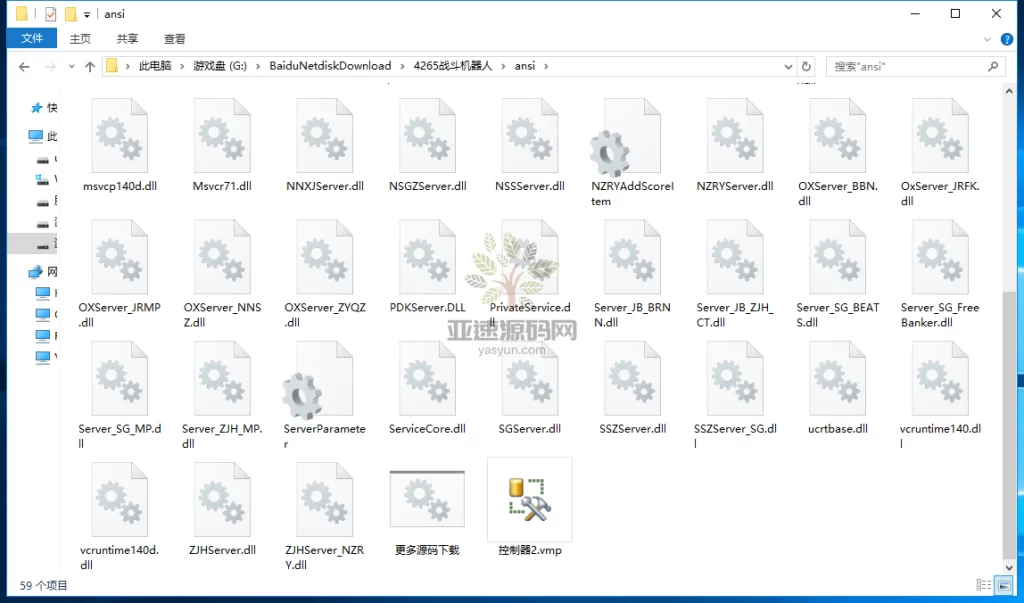Click the Back navigation arrow
This screenshot has height=603, width=1024.
point(24,66)
